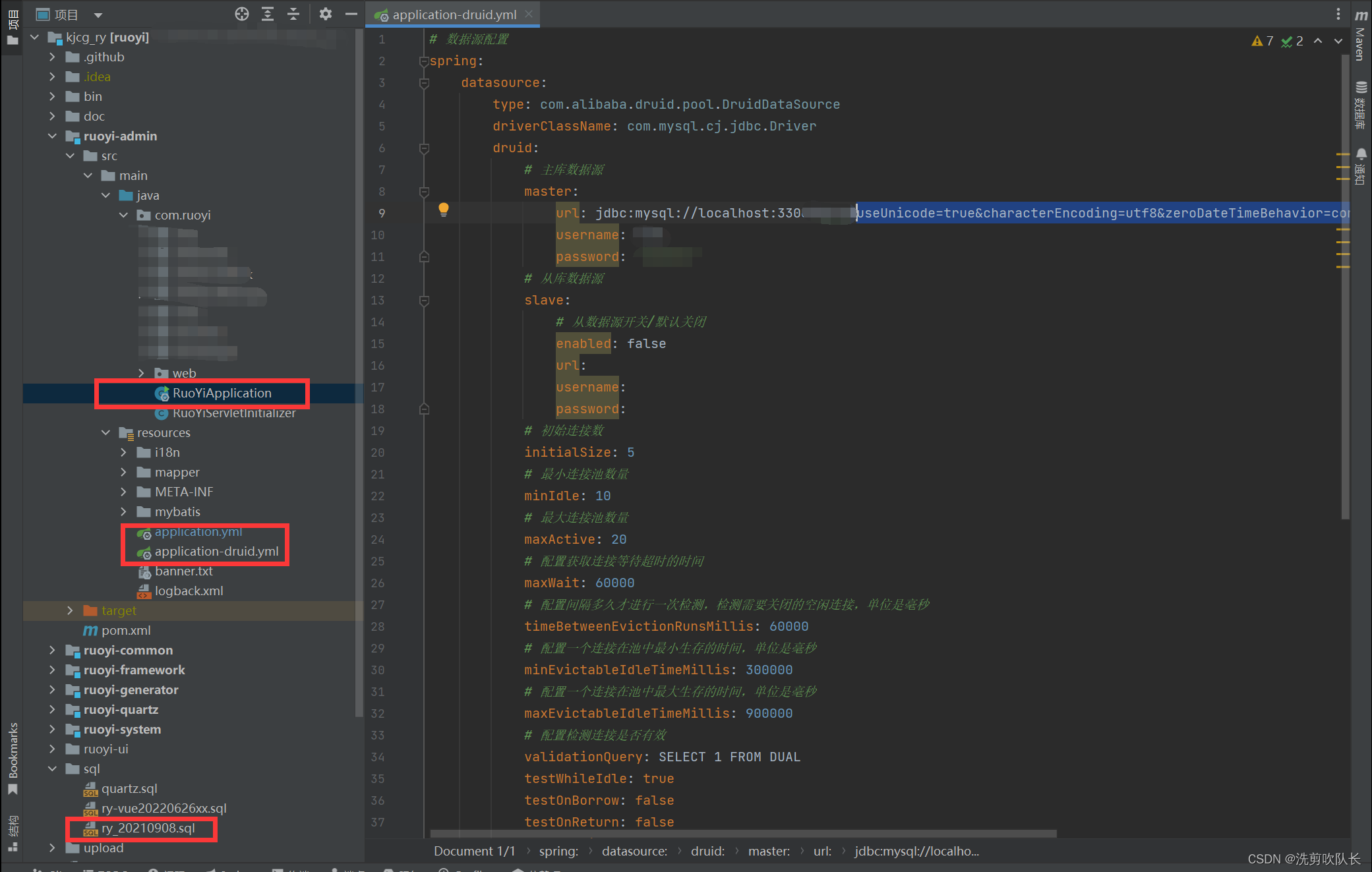Screen dimensions: 1372x872
Task: Collapse the ruoyi-admin module
Action: pos(53,136)
